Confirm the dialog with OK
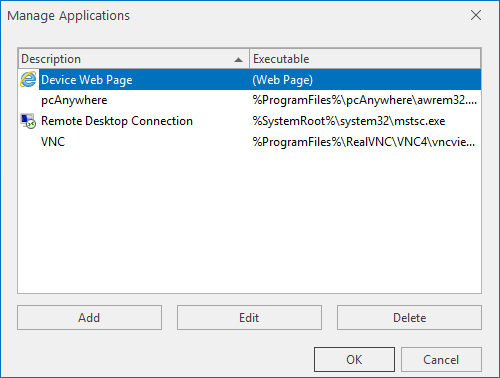Viewport: 500px width, 378px height. (354, 360)
